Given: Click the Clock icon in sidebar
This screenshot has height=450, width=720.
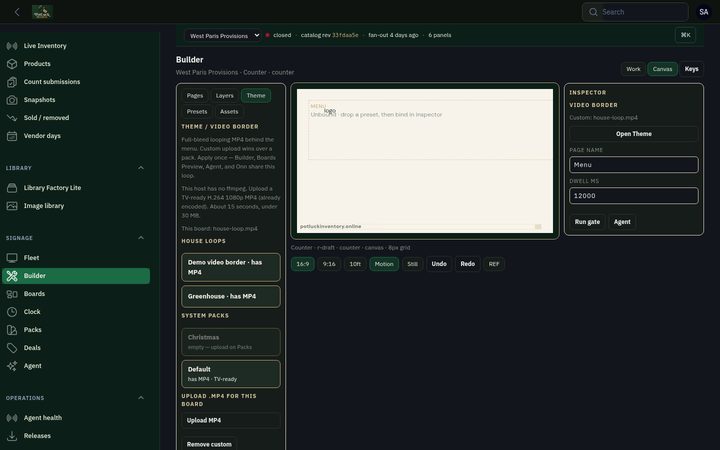Looking at the screenshot, I should click(12, 312).
